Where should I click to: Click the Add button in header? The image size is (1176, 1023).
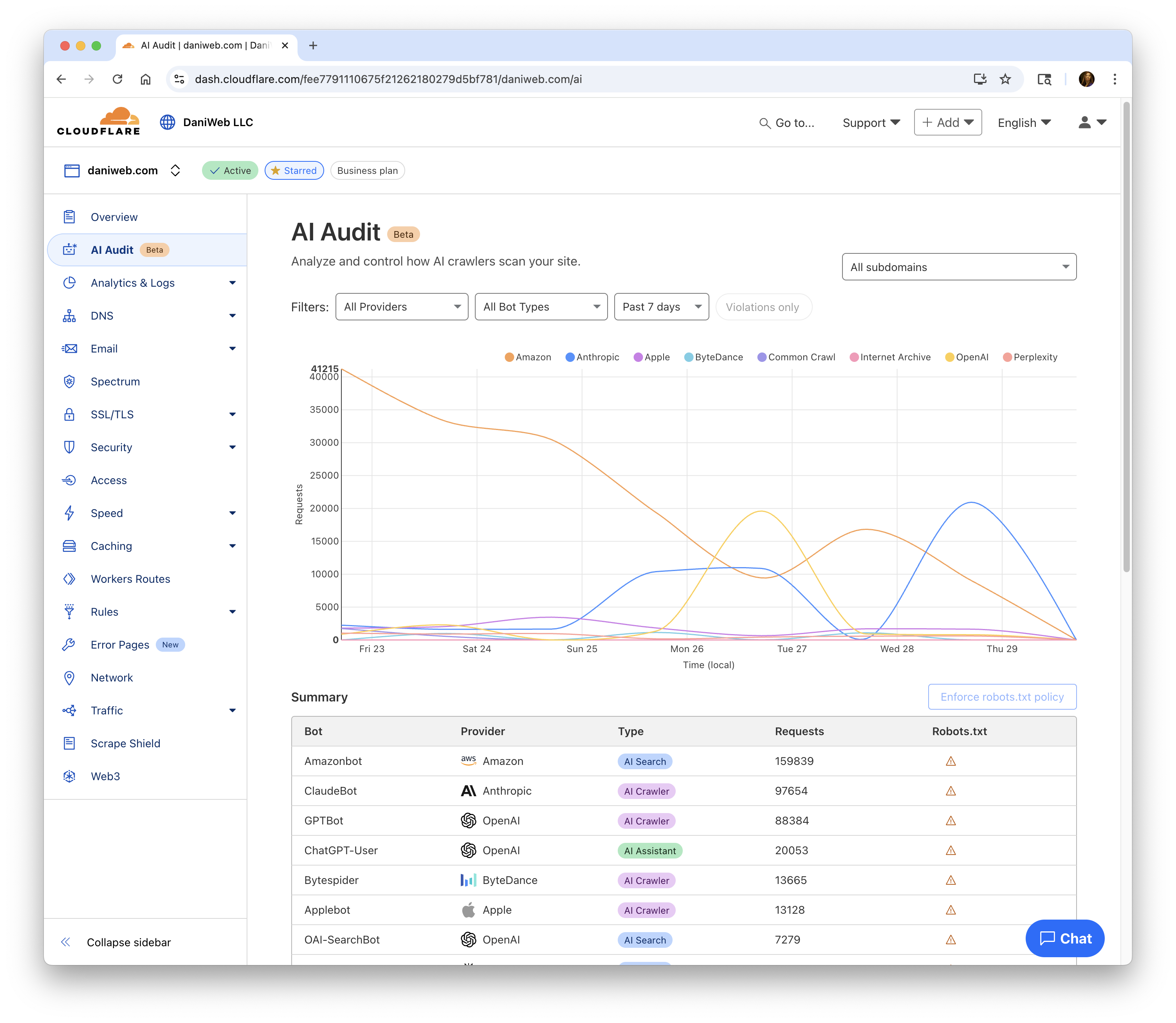pyautogui.click(x=948, y=122)
